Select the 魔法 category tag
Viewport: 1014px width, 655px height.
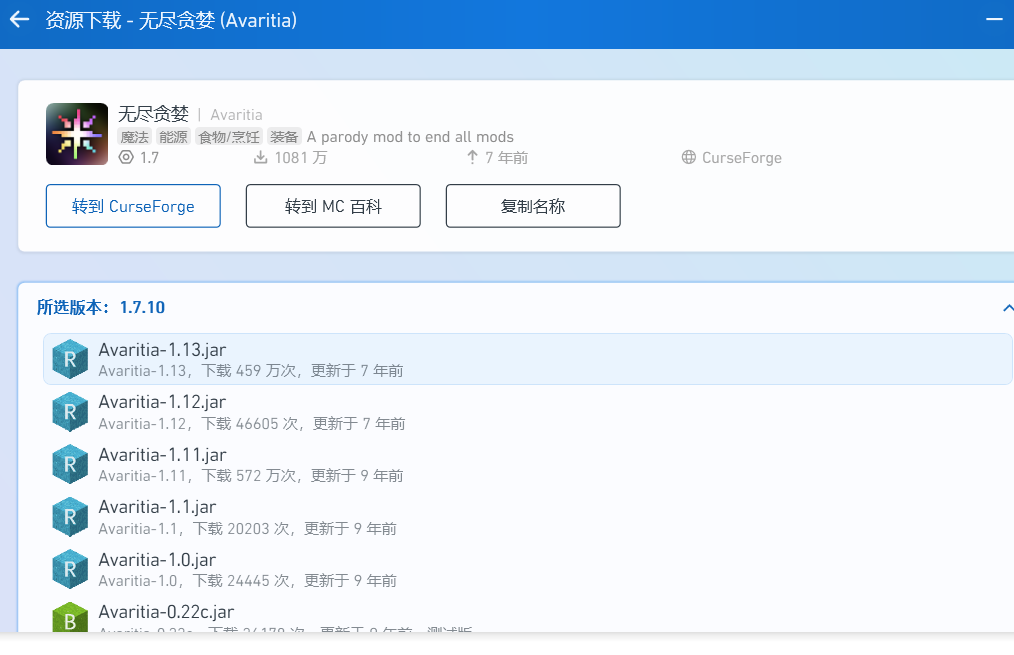pyautogui.click(x=134, y=137)
